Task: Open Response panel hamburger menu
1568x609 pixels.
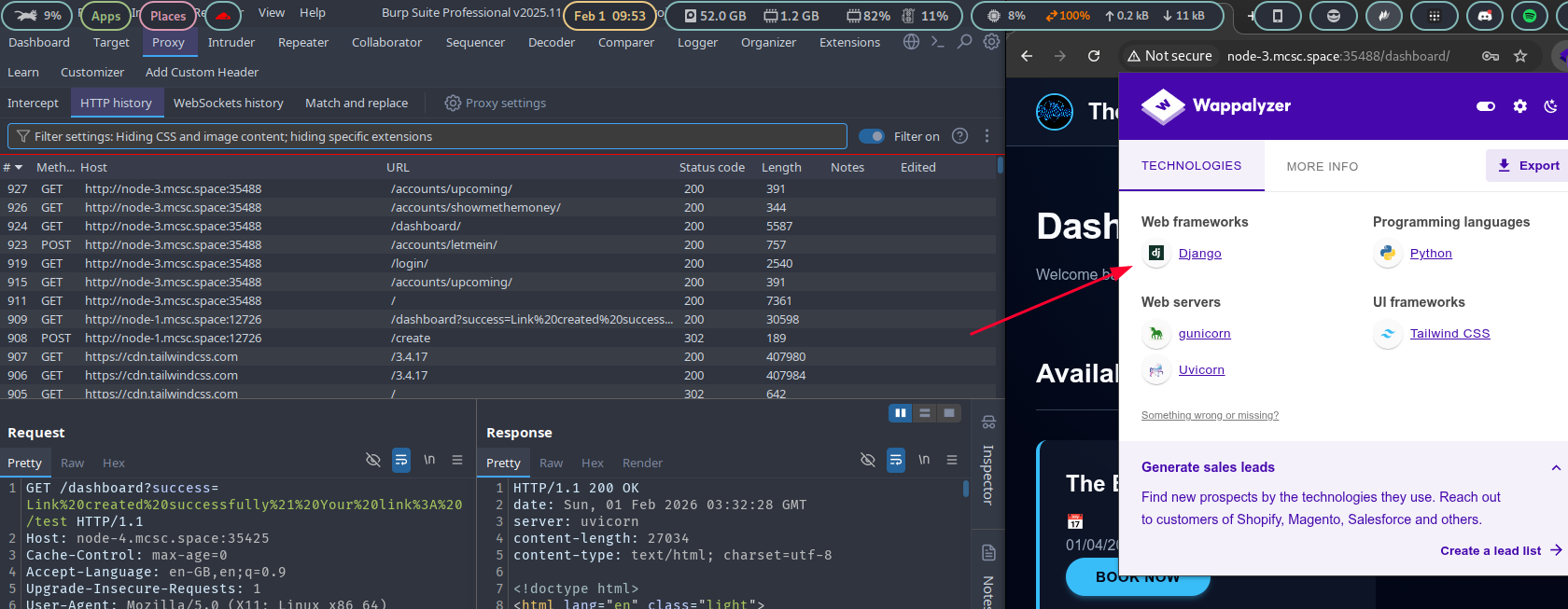Action: (952, 460)
